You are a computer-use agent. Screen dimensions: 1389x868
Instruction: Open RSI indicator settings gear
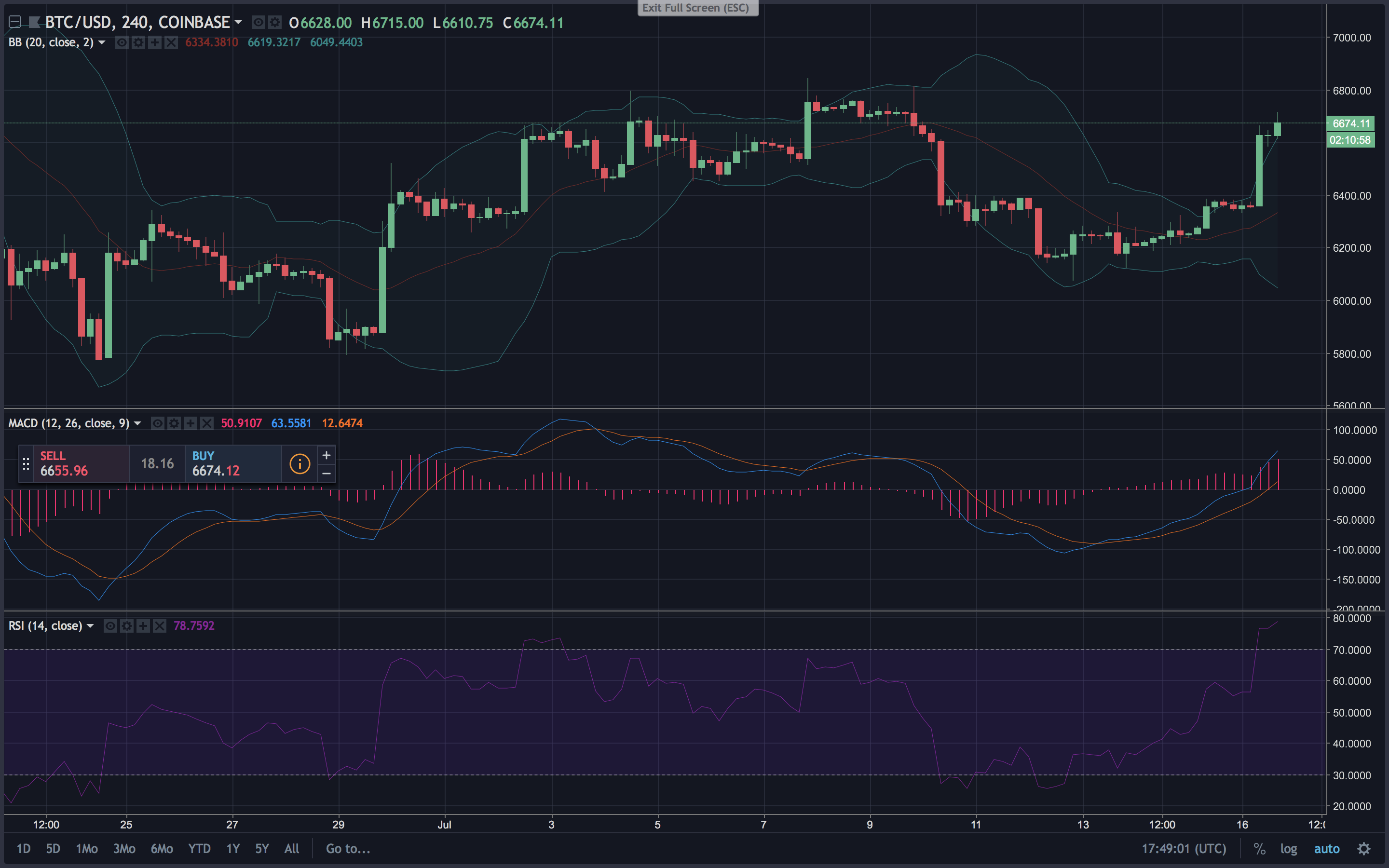tap(127, 626)
